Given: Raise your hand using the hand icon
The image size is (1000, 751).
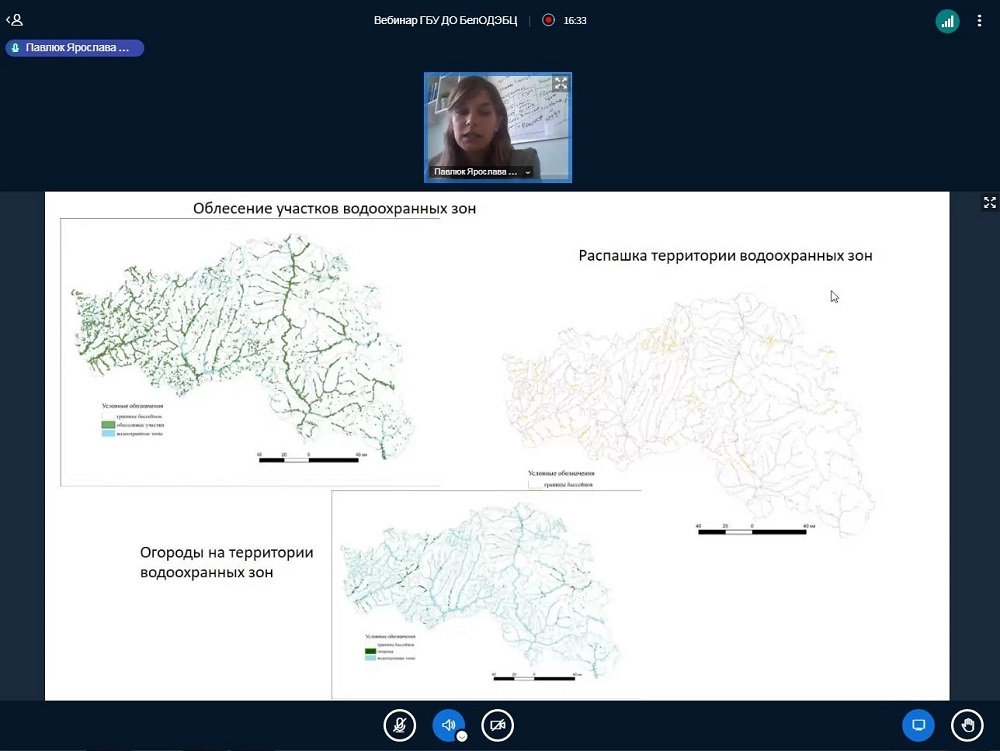Looking at the screenshot, I should [x=967, y=725].
